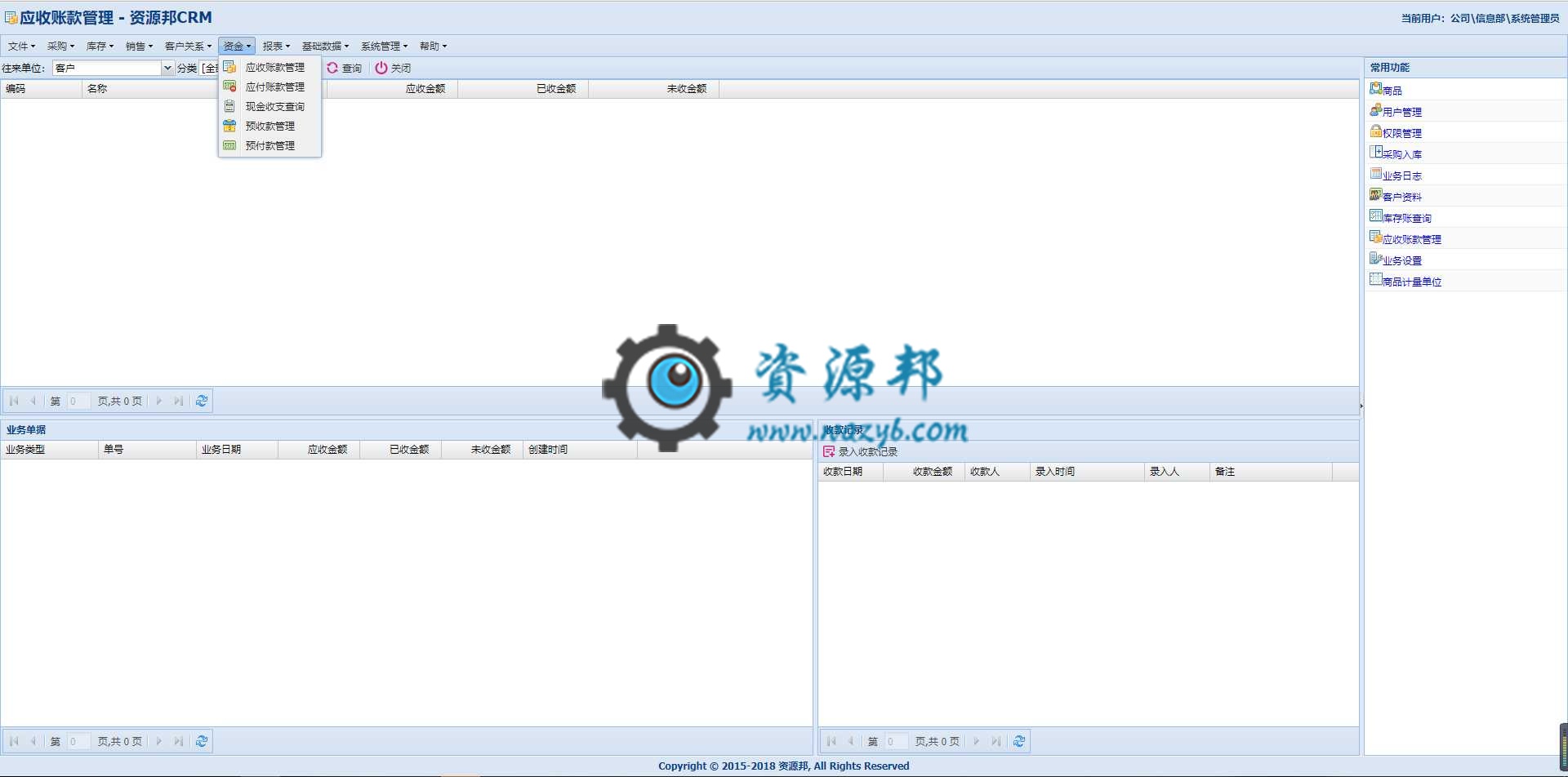Select 应付账款管理 in the 资金 menu

point(269,87)
